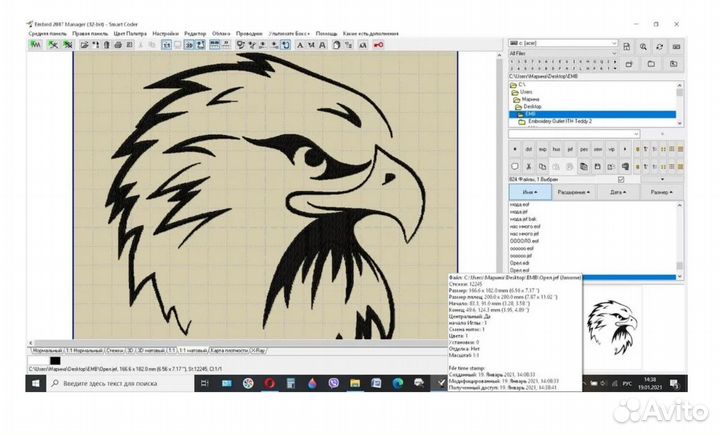Select the jef format filter button
Image resolution: width=720 pixels, height=436 pixels.
tap(571, 147)
